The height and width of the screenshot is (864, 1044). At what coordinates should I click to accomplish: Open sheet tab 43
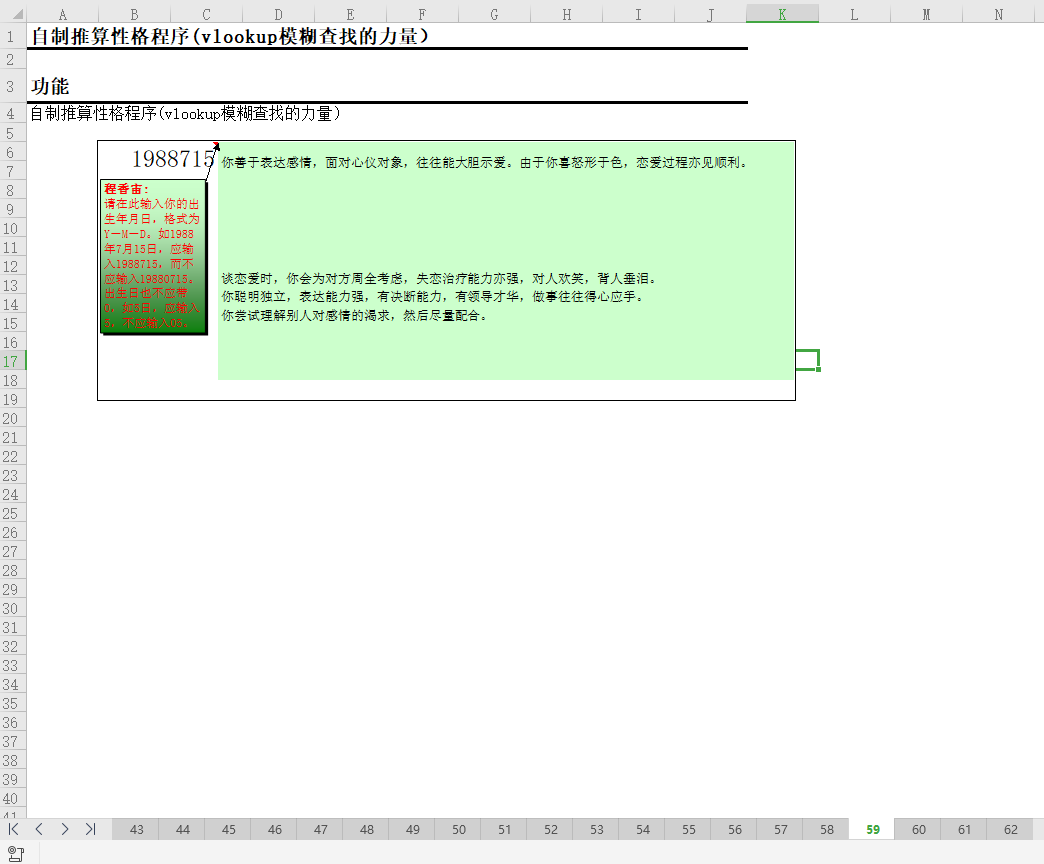pyautogui.click(x=136, y=829)
